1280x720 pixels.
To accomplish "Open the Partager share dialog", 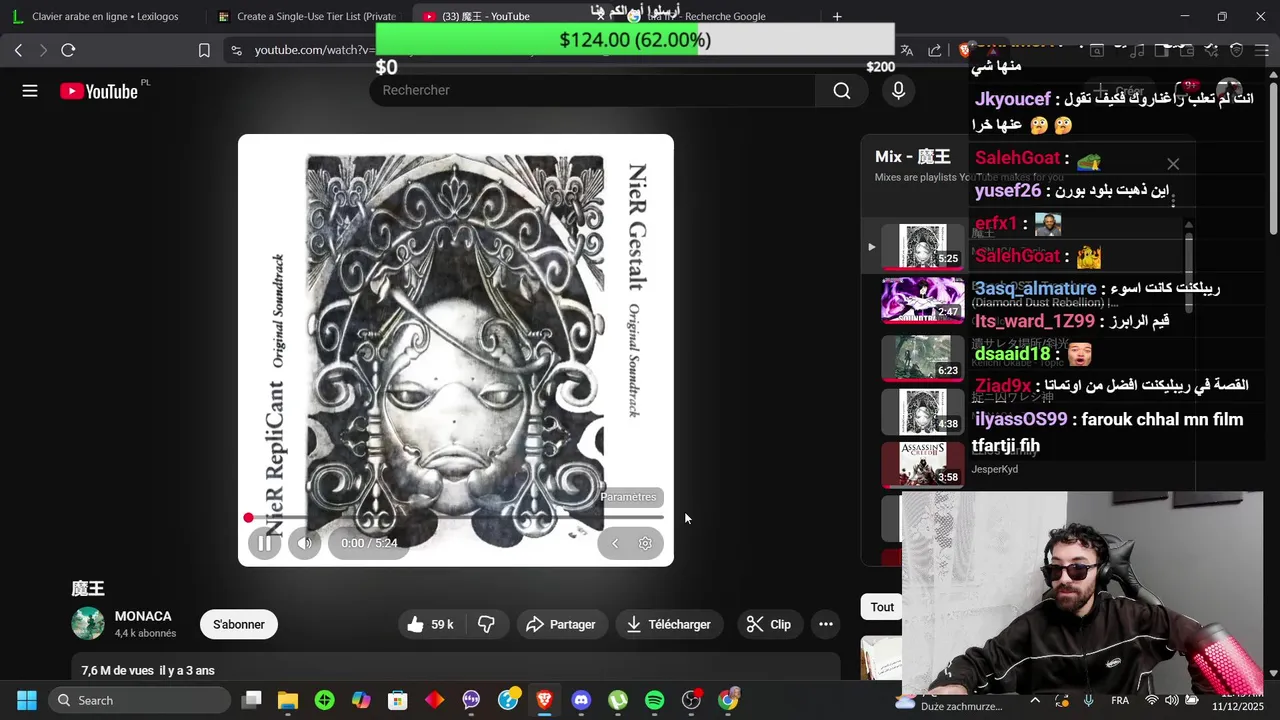I will pyautogui.click(x=561, y=624).
